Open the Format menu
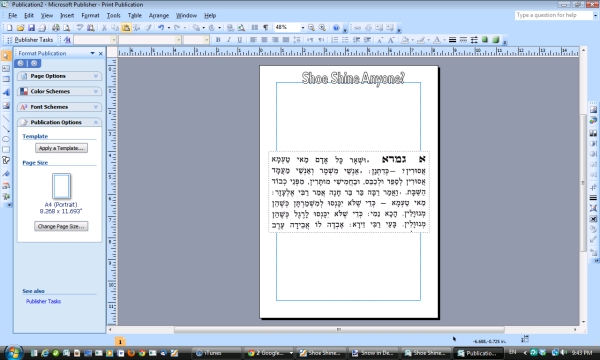This screenshot has height=360, width=600. (x=90, y=15)
